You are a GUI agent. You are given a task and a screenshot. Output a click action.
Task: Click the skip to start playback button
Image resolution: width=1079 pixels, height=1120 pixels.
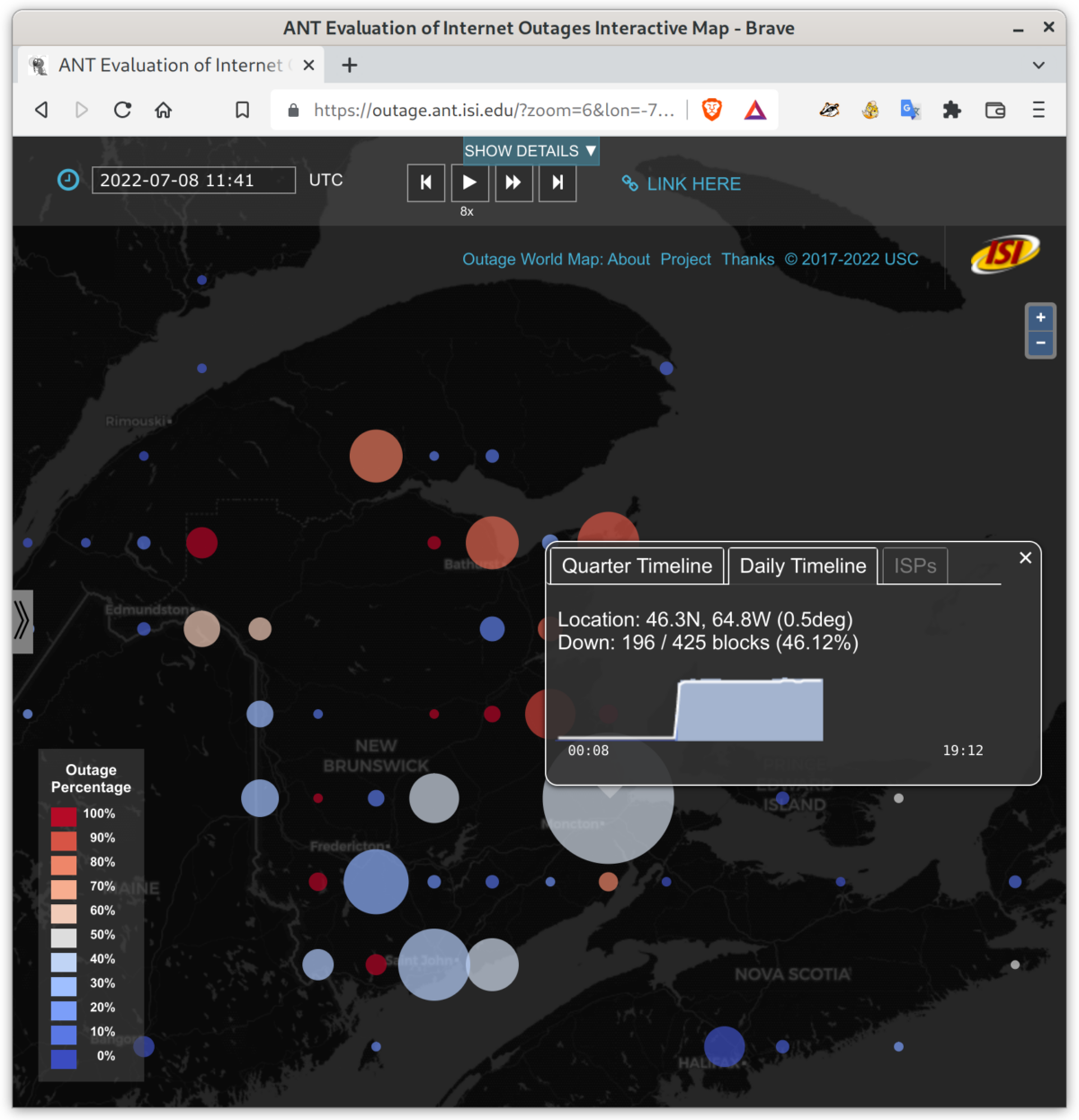pos(426,183)
